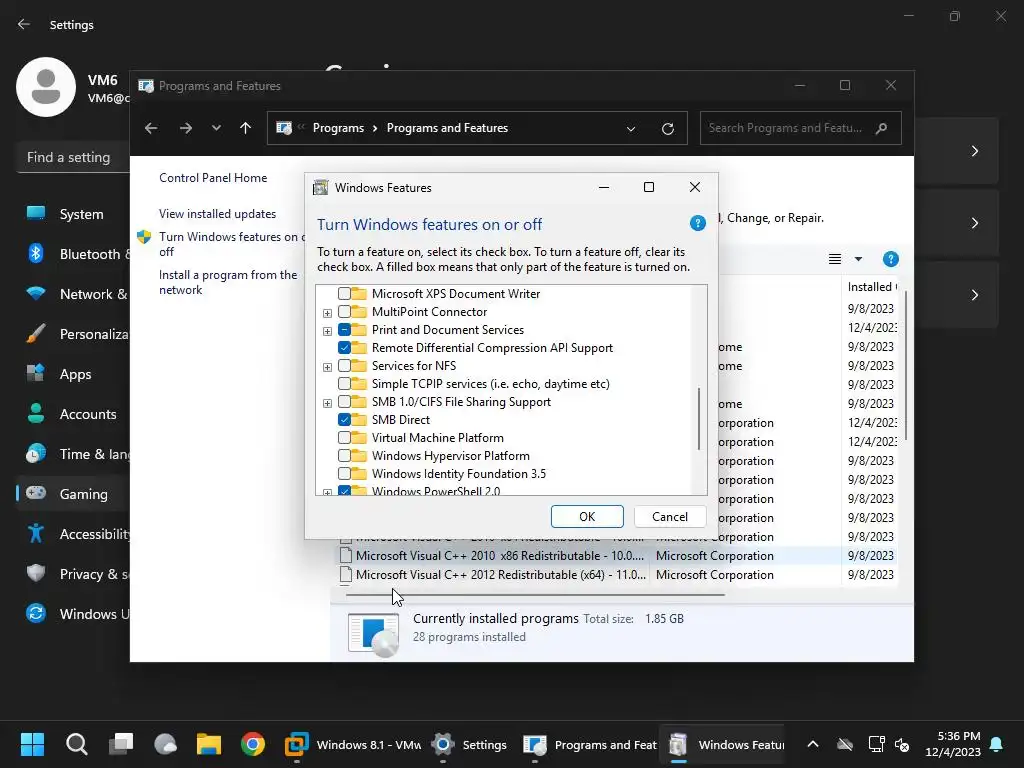Viewport: 1024px width, 768px height.
Task: Click Install a program from the network
Action: coord(228,282)
